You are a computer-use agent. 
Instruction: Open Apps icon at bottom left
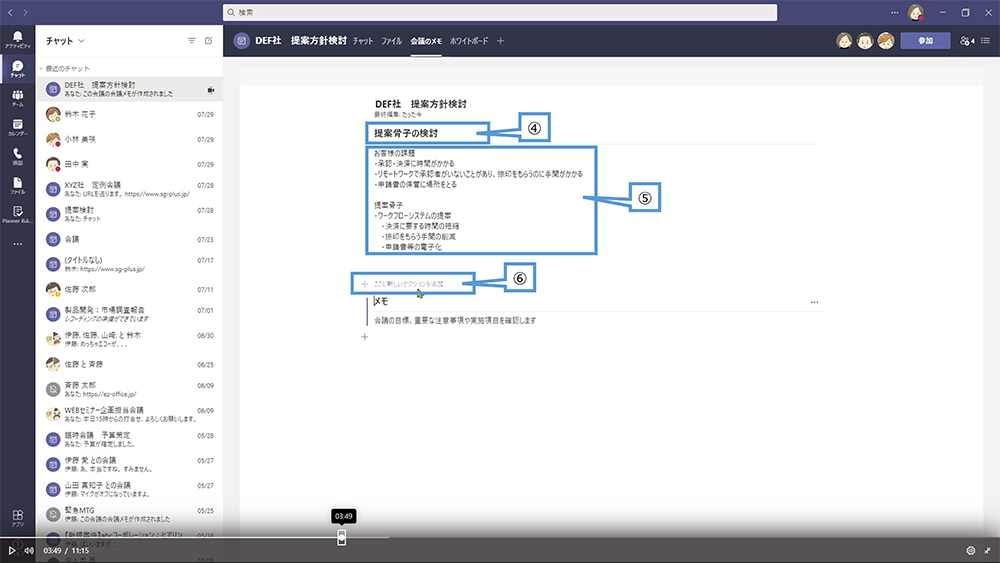(17, 517)
